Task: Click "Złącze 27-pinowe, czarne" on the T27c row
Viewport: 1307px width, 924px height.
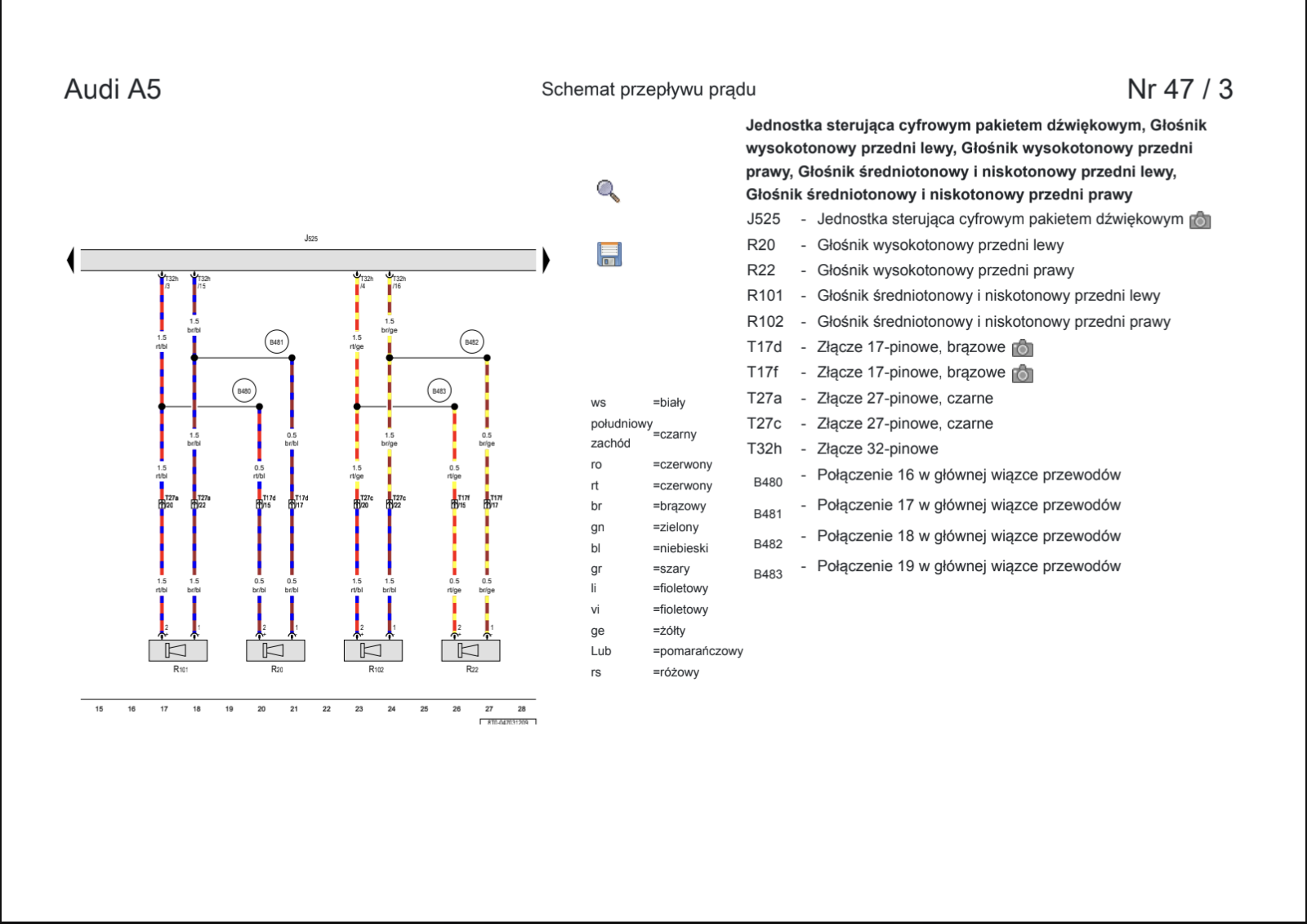Action: [x=905, y=424]
